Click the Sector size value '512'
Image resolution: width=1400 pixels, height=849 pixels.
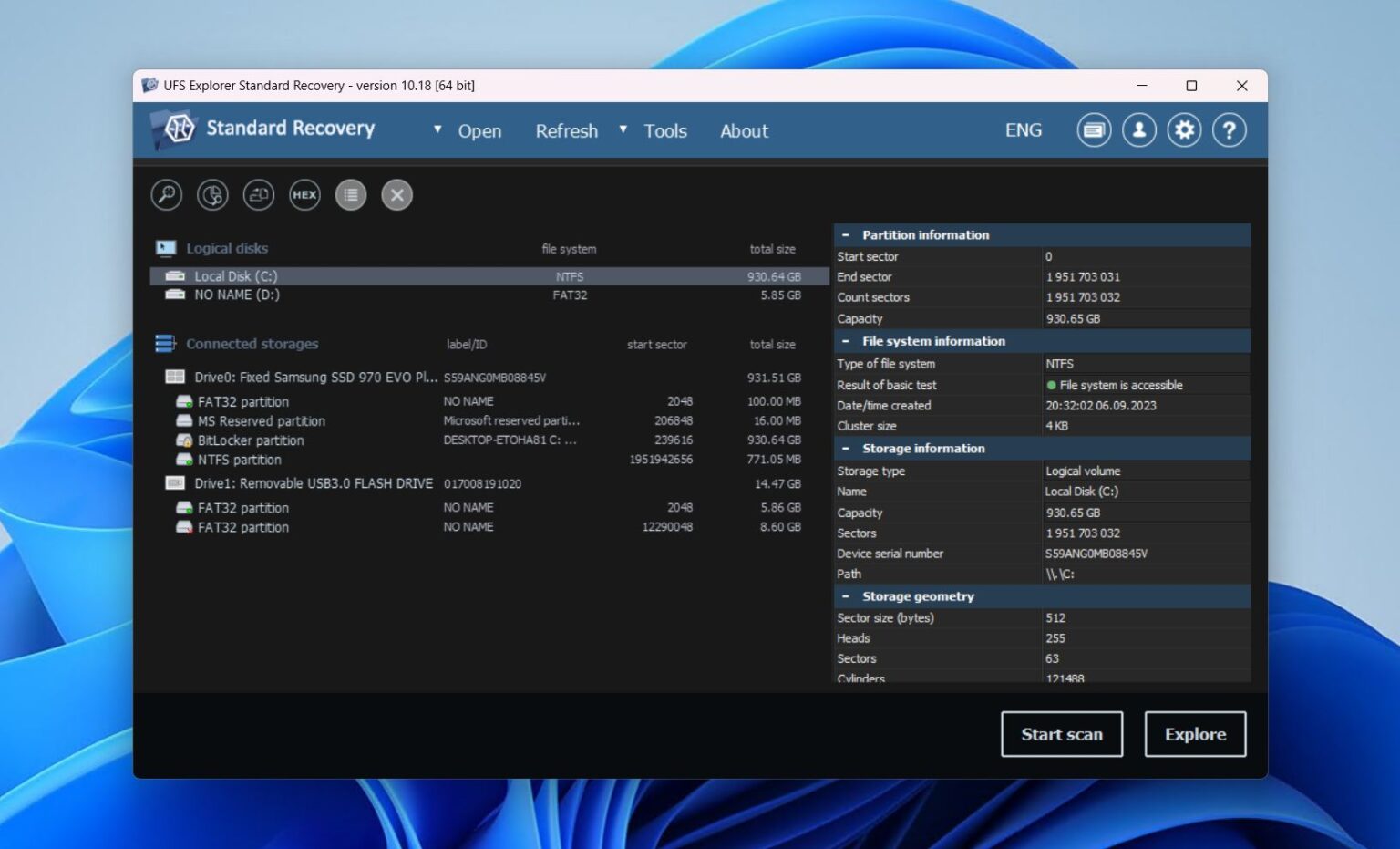click(1055, 618)
